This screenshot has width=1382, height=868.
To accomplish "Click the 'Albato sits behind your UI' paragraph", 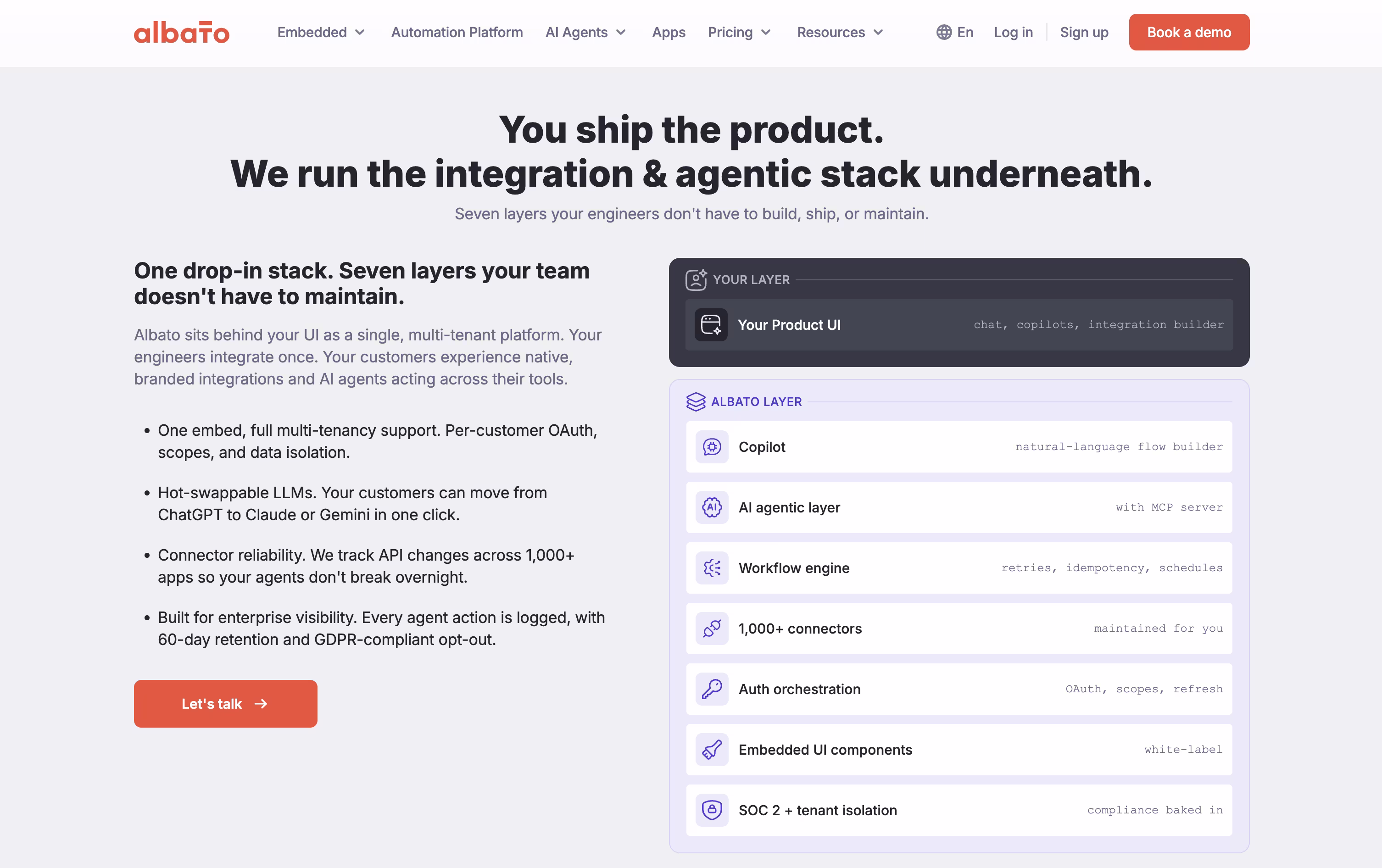I will click(368, 357).
